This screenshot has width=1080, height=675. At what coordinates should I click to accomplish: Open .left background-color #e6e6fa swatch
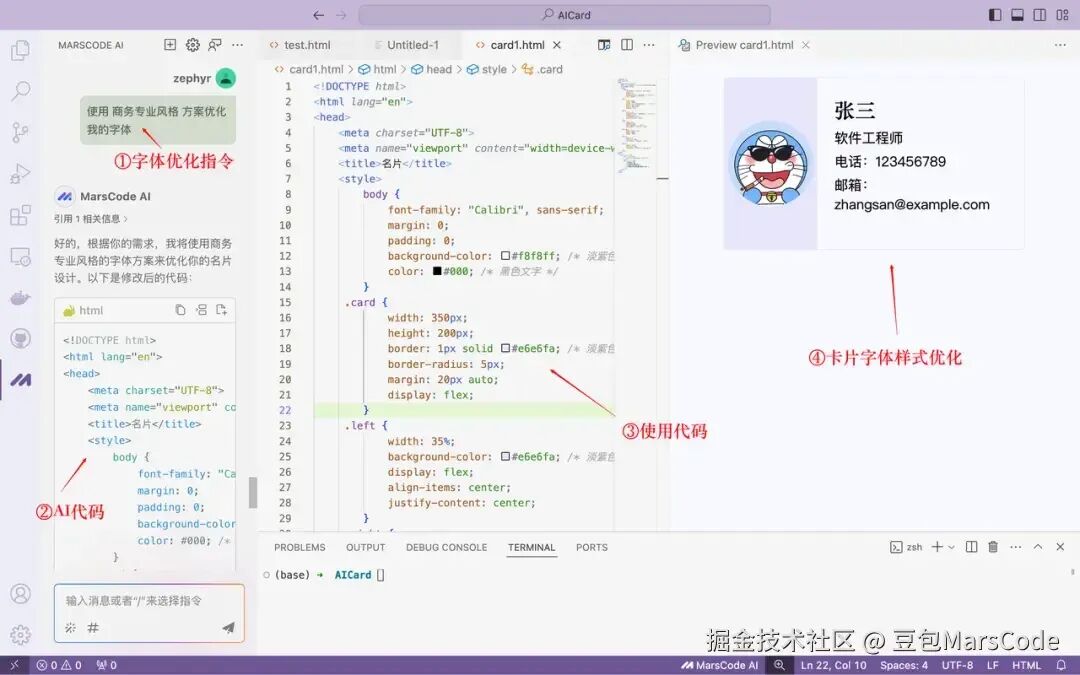(x=506, y=457)
